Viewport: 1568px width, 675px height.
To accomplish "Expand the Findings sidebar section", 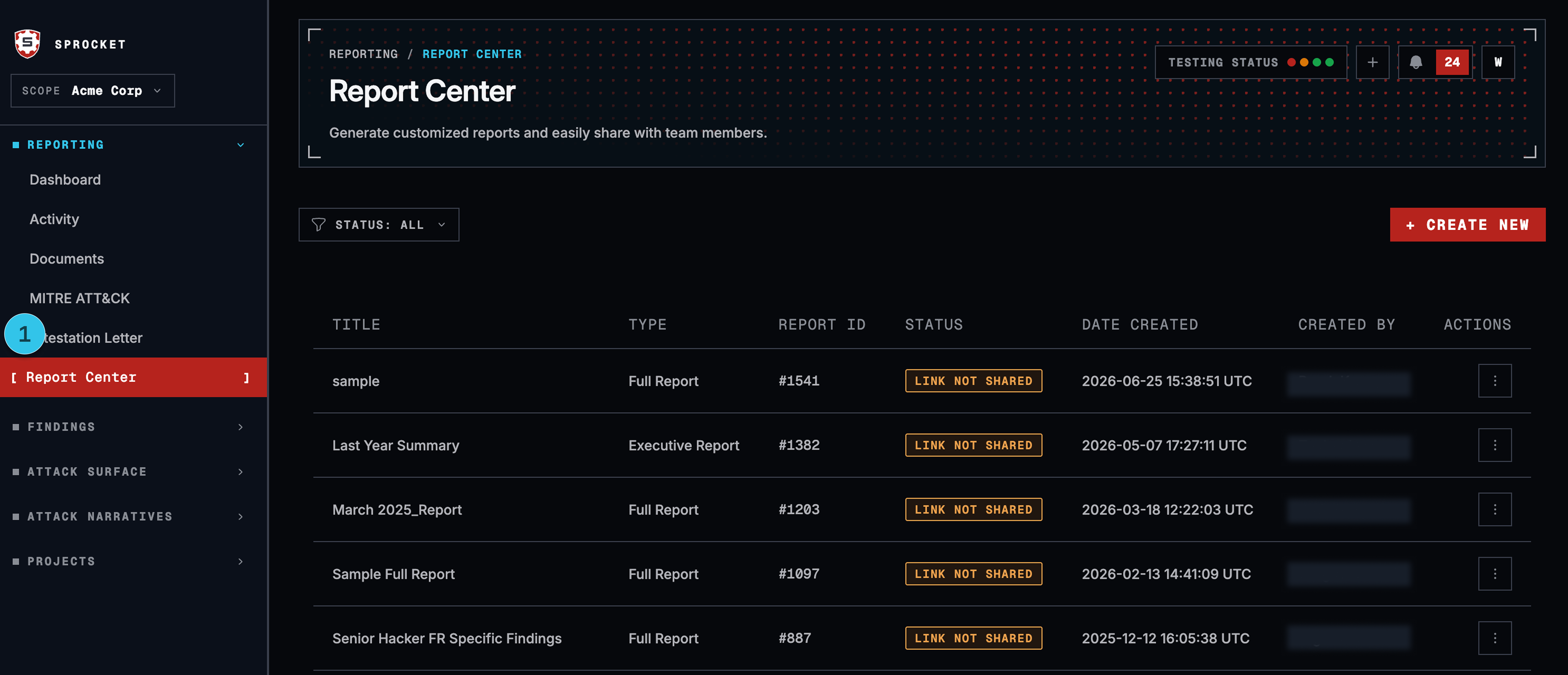I will pyautogui.click(x=133, y=427).
